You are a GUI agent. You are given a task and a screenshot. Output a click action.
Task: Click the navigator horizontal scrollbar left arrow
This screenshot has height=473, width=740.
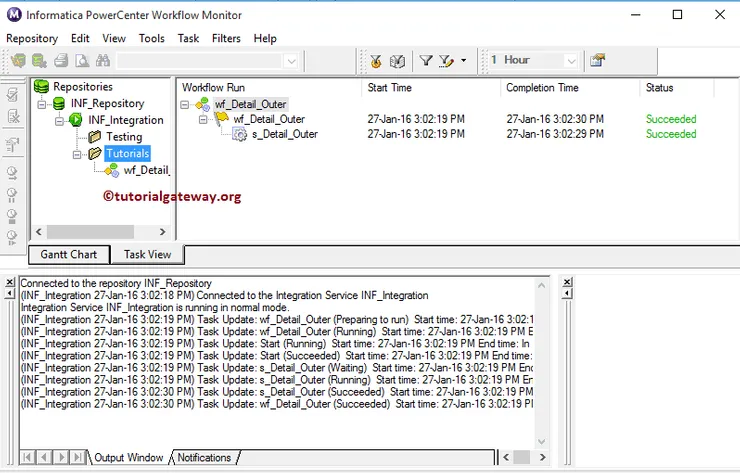tap(39, 232)
